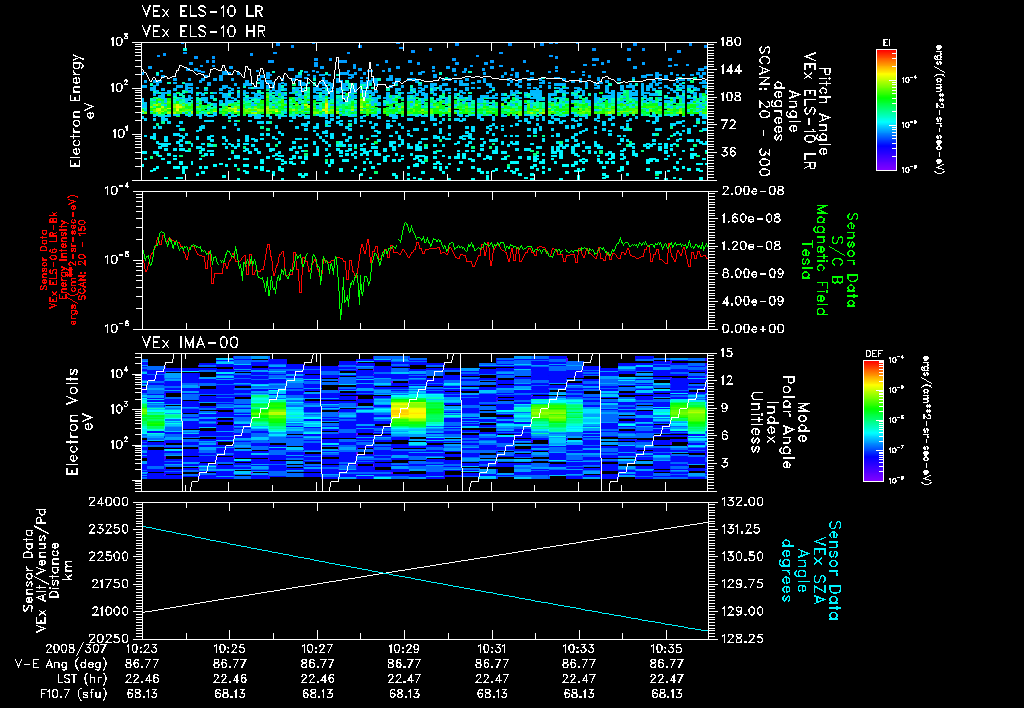The height and width of the screenshot is (708, 1024).
Task: Click the "4.00e-09" magnetic field tick
Action: (752, 301)
